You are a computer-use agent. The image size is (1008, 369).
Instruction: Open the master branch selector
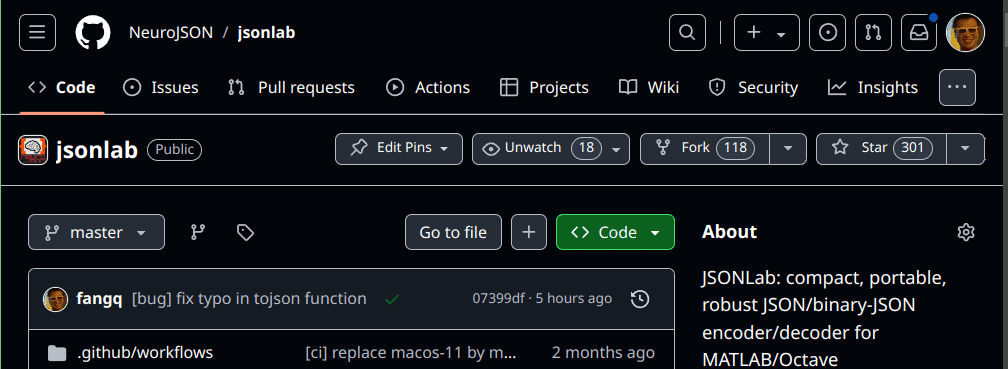pos(96,232)
